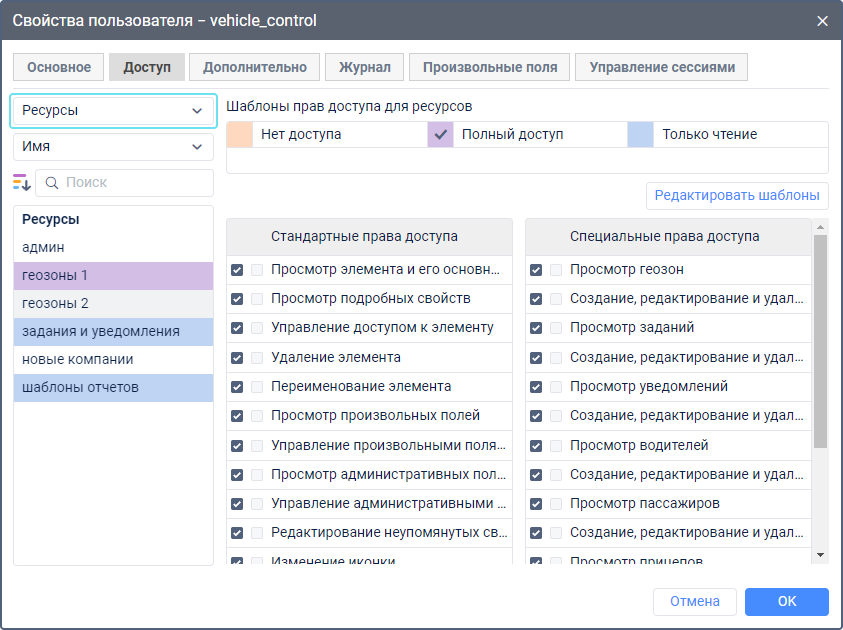Switch to the 'Журнал' tab

pos(364,67)
